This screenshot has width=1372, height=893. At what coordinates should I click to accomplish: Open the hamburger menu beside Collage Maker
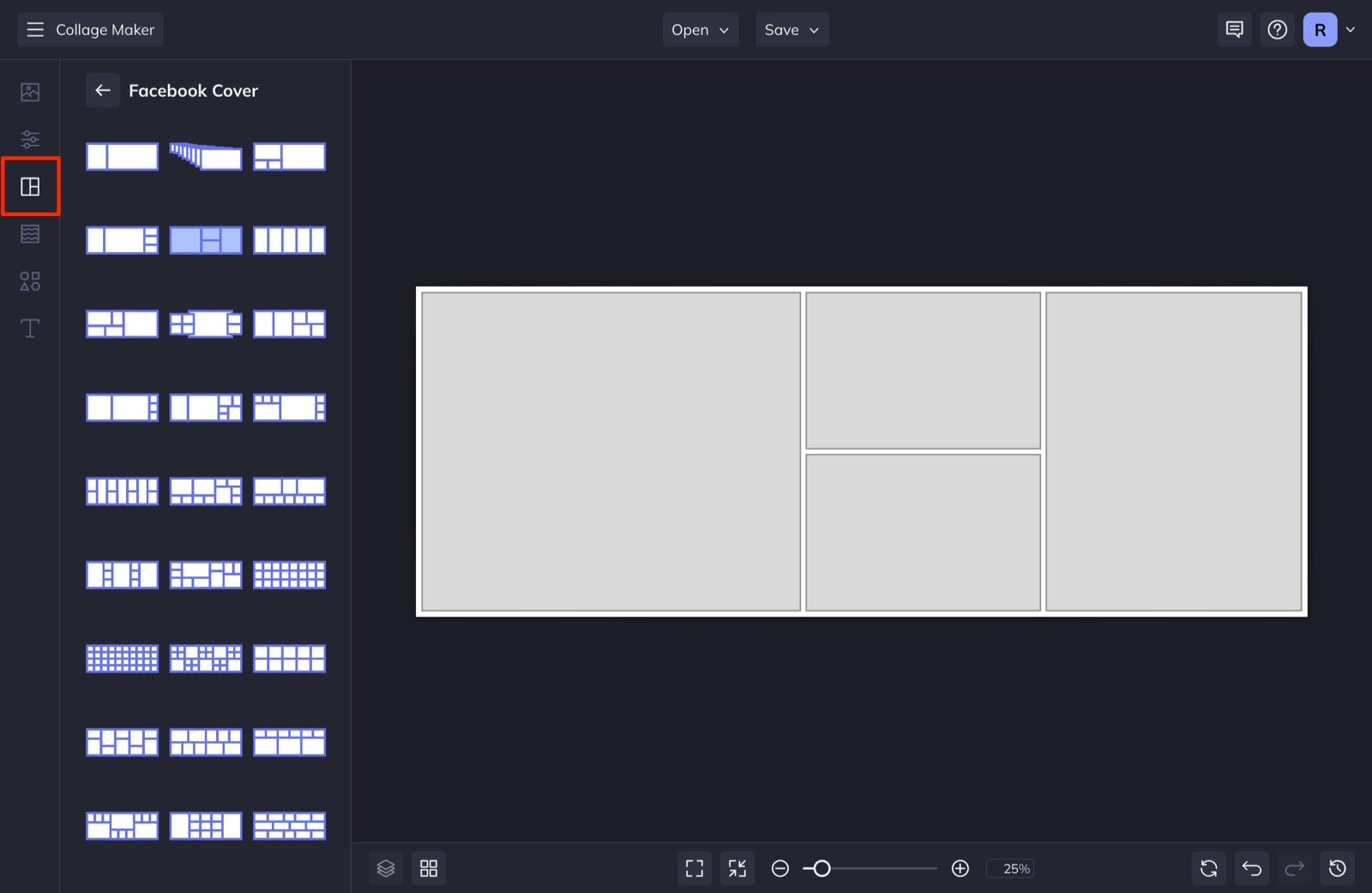pos(35,28)
